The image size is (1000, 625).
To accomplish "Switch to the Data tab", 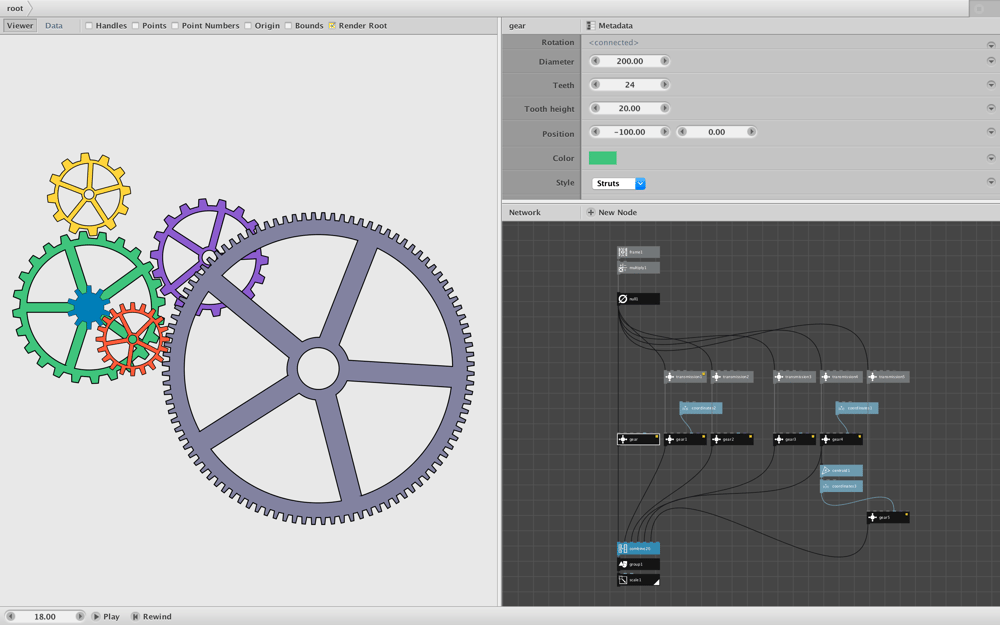I will point(54,26).
